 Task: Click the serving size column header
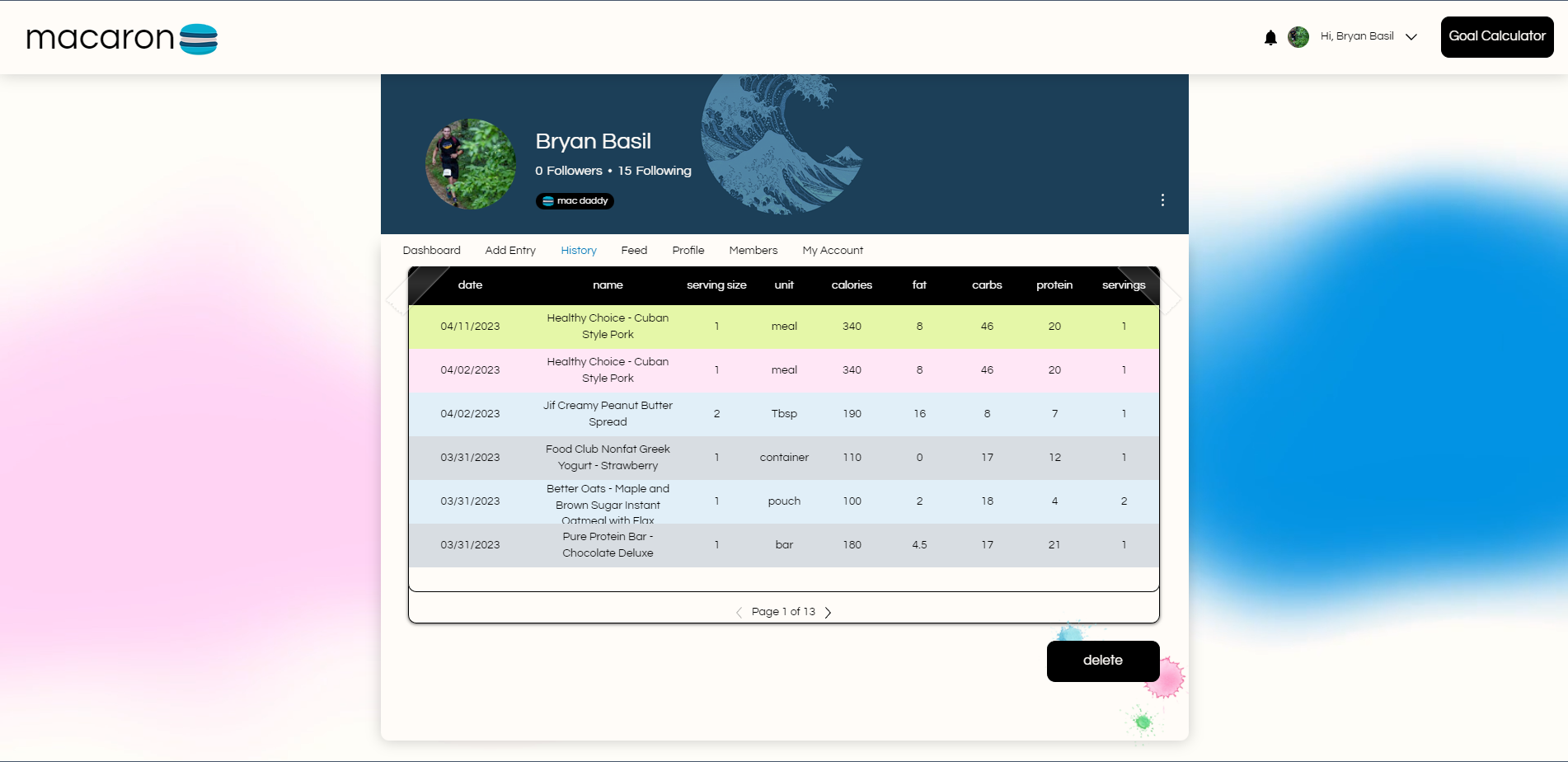click(716, 285)
